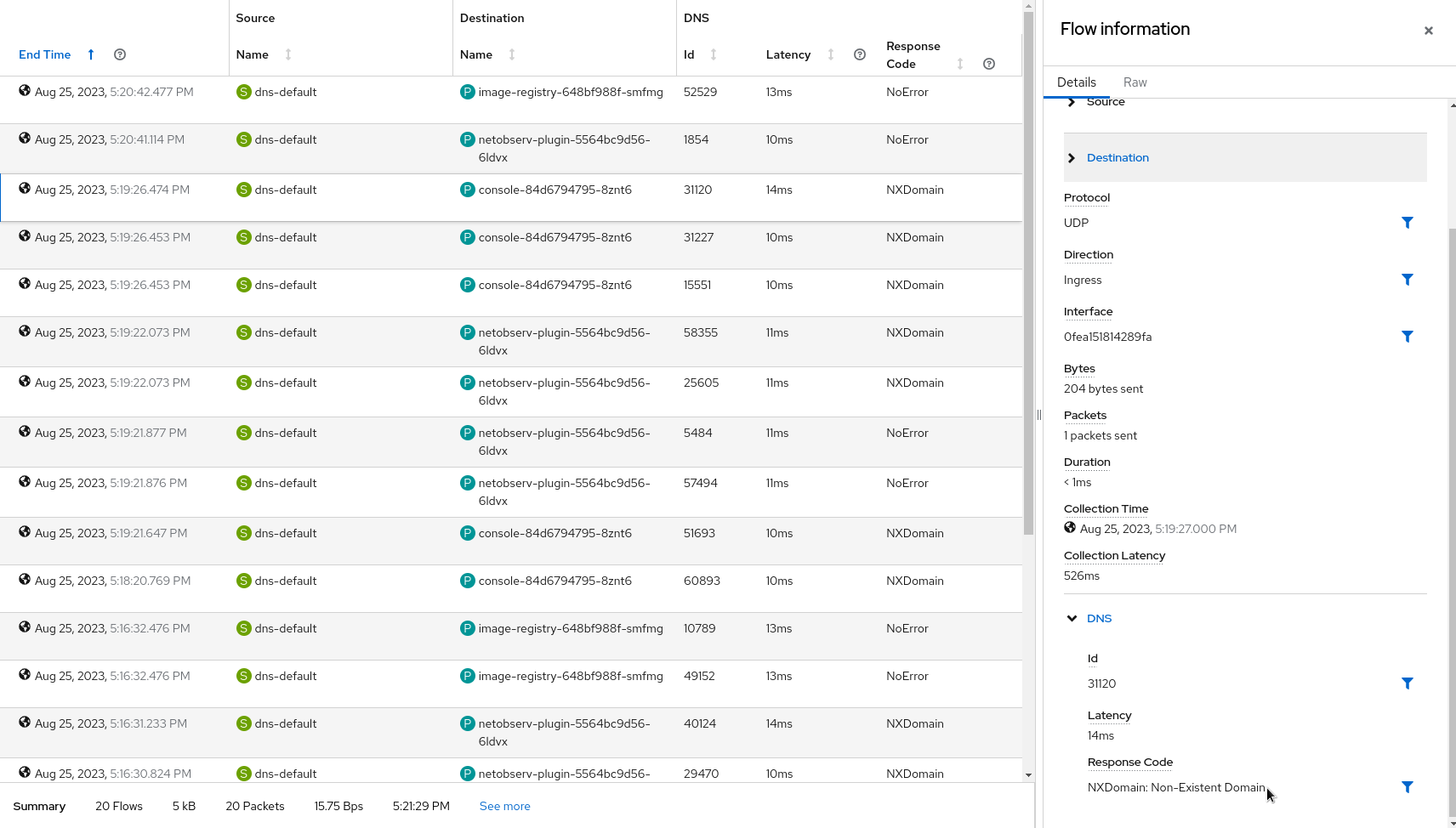Switch to the Raw tab
1456x828 pixels.
coord(1135,82)
